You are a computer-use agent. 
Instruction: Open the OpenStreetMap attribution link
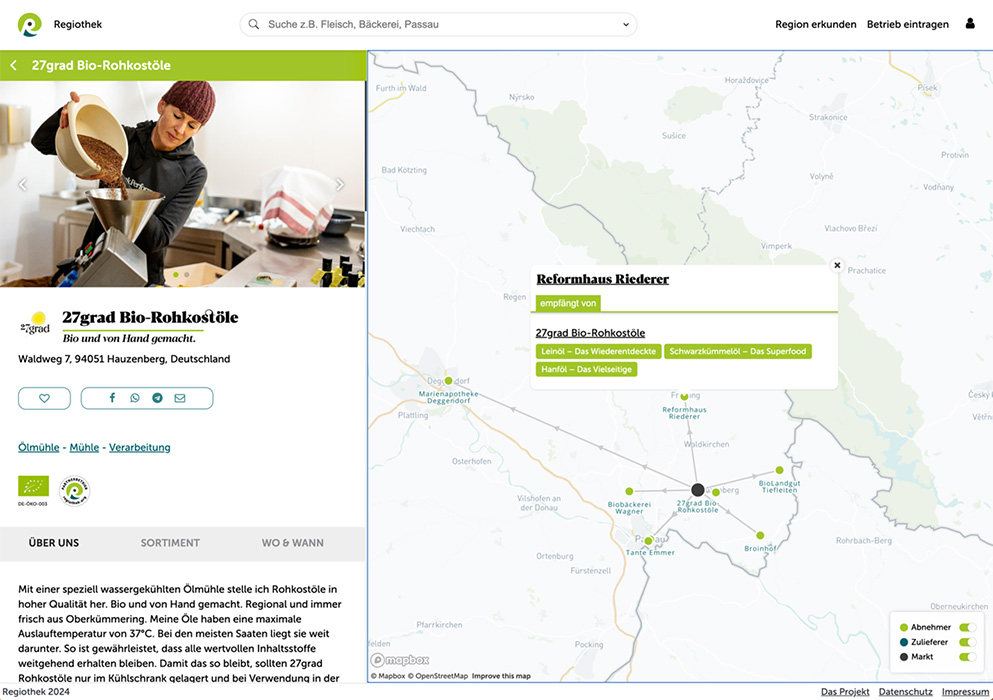tap(438, 676)
